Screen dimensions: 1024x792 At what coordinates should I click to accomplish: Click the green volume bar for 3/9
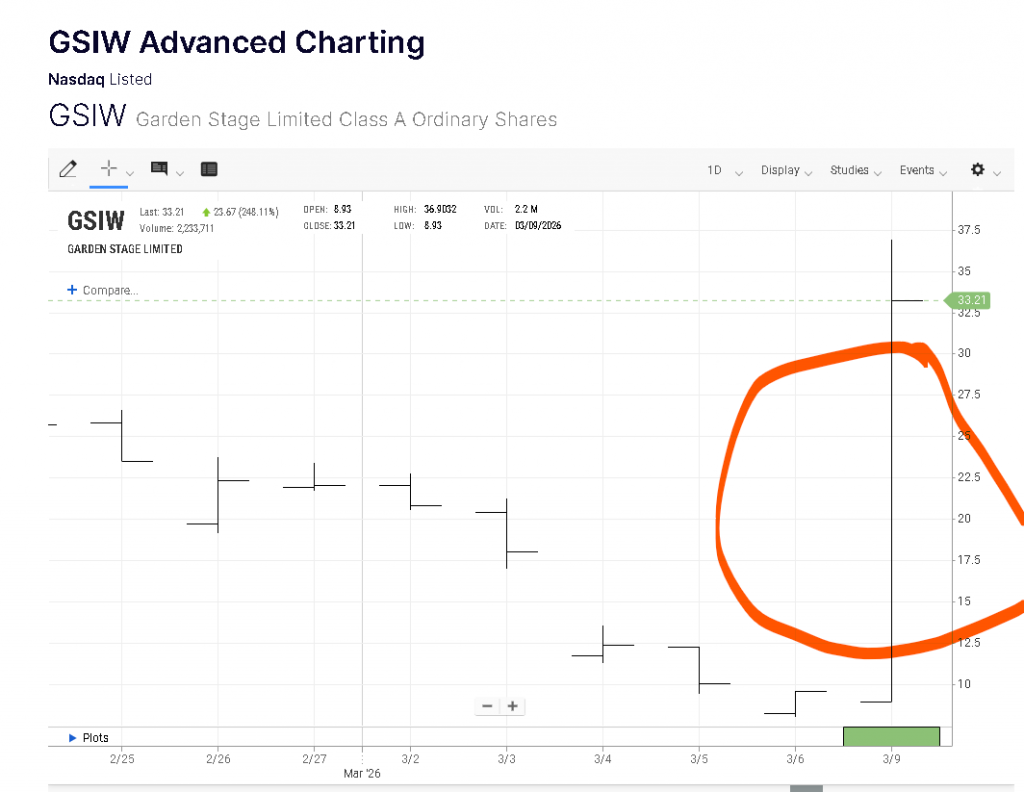[x=891, y=736]
